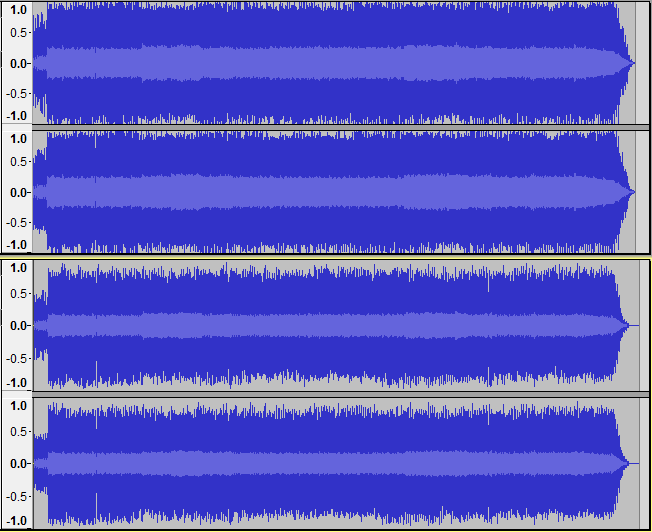Click the quieter intro section starting the third channel

coord(40,325)
